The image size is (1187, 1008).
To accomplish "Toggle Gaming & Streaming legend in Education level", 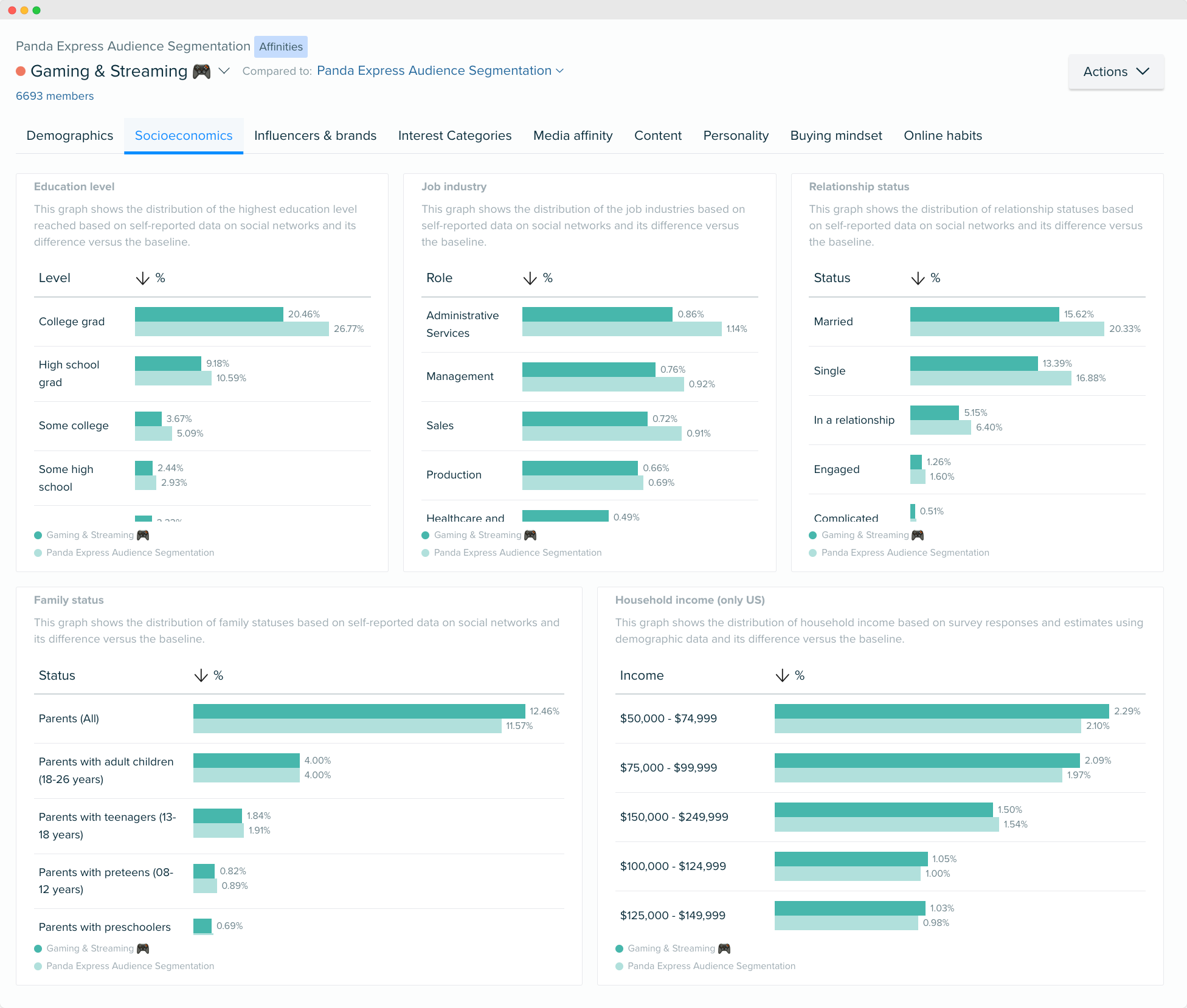I will (x=92, y=535).
